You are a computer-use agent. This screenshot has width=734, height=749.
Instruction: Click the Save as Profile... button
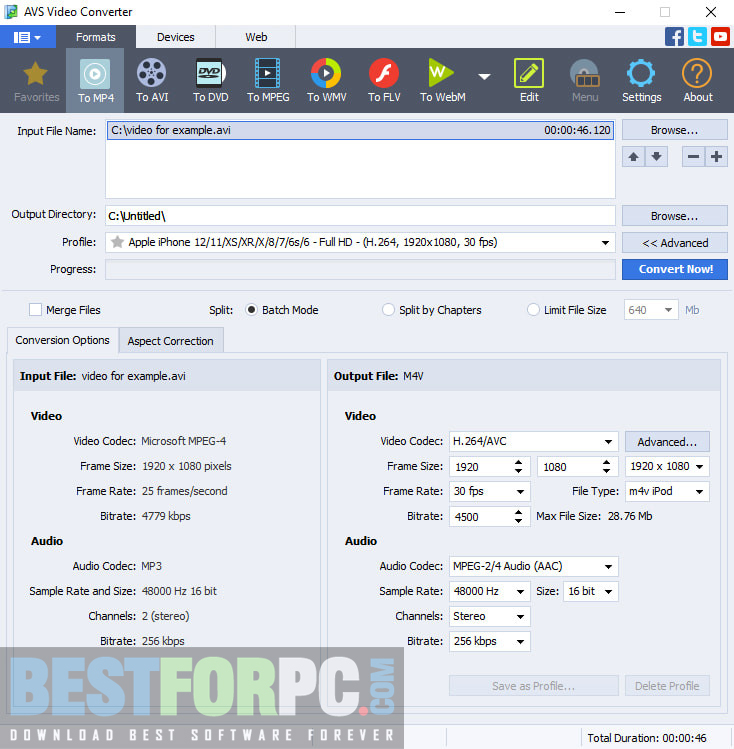tap(533, 686)
